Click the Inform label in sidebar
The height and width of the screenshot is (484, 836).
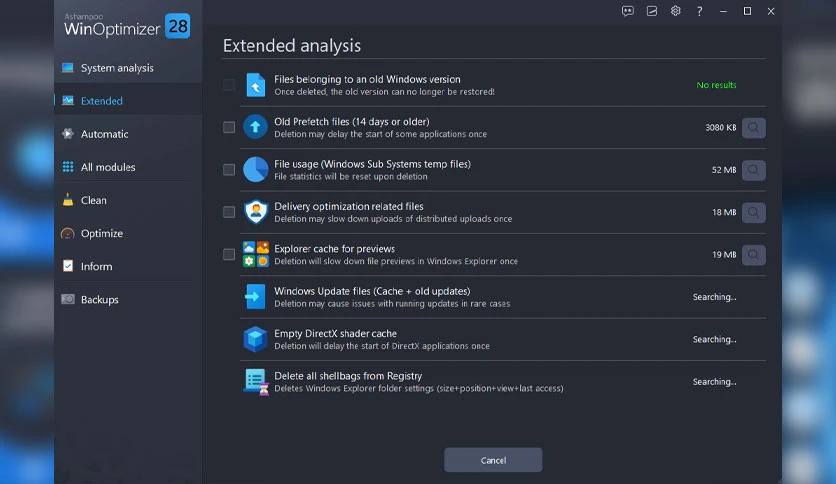tap(97, 267)
